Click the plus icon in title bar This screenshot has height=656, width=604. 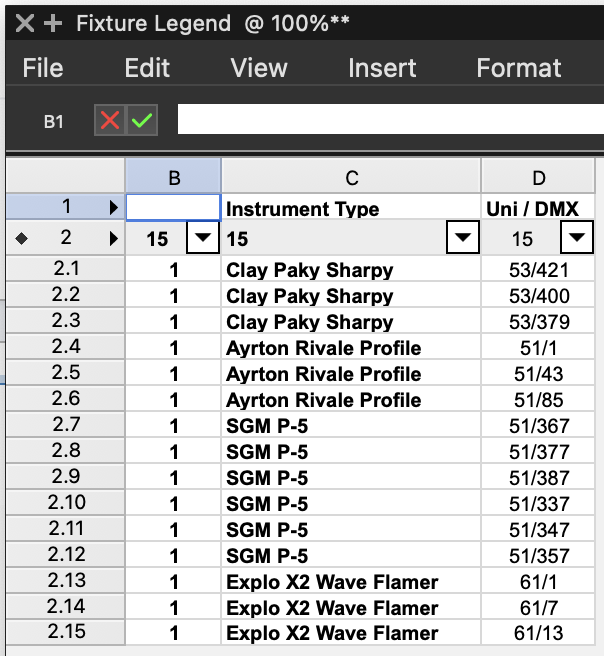pyautogui.click(x=53, y=23)
